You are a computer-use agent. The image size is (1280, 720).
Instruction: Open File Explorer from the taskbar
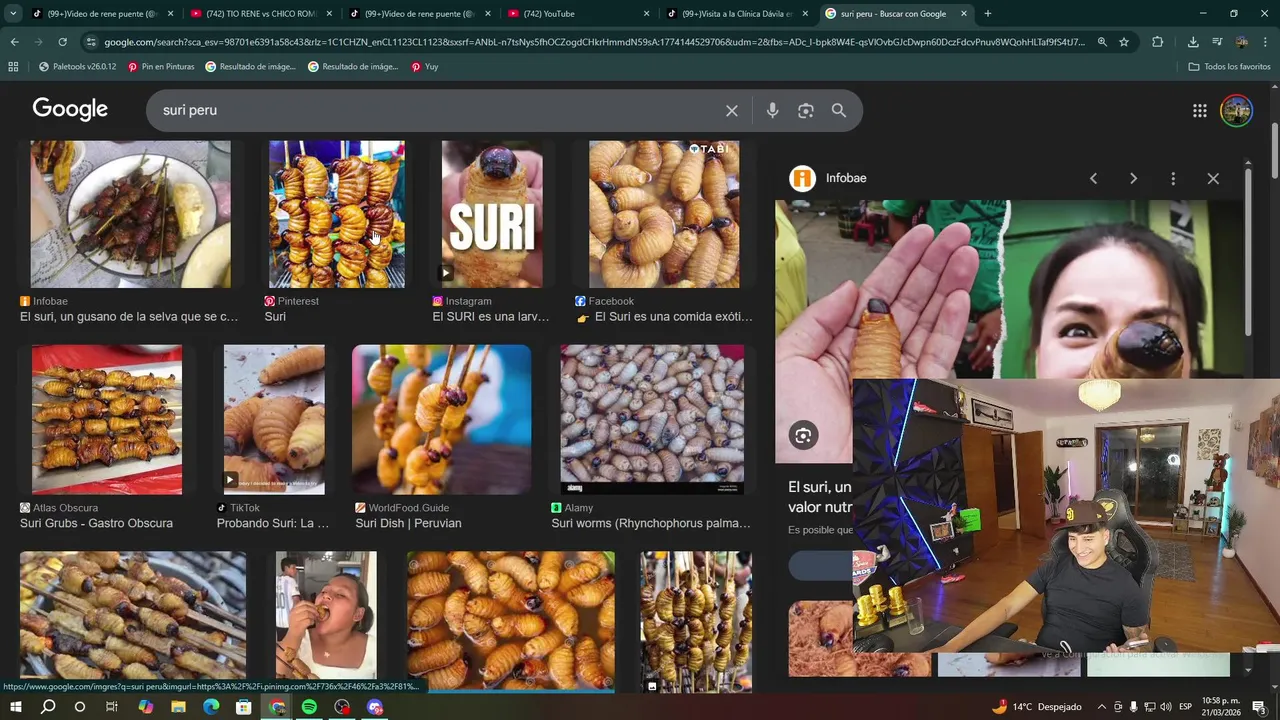click(x=178, y=707)
